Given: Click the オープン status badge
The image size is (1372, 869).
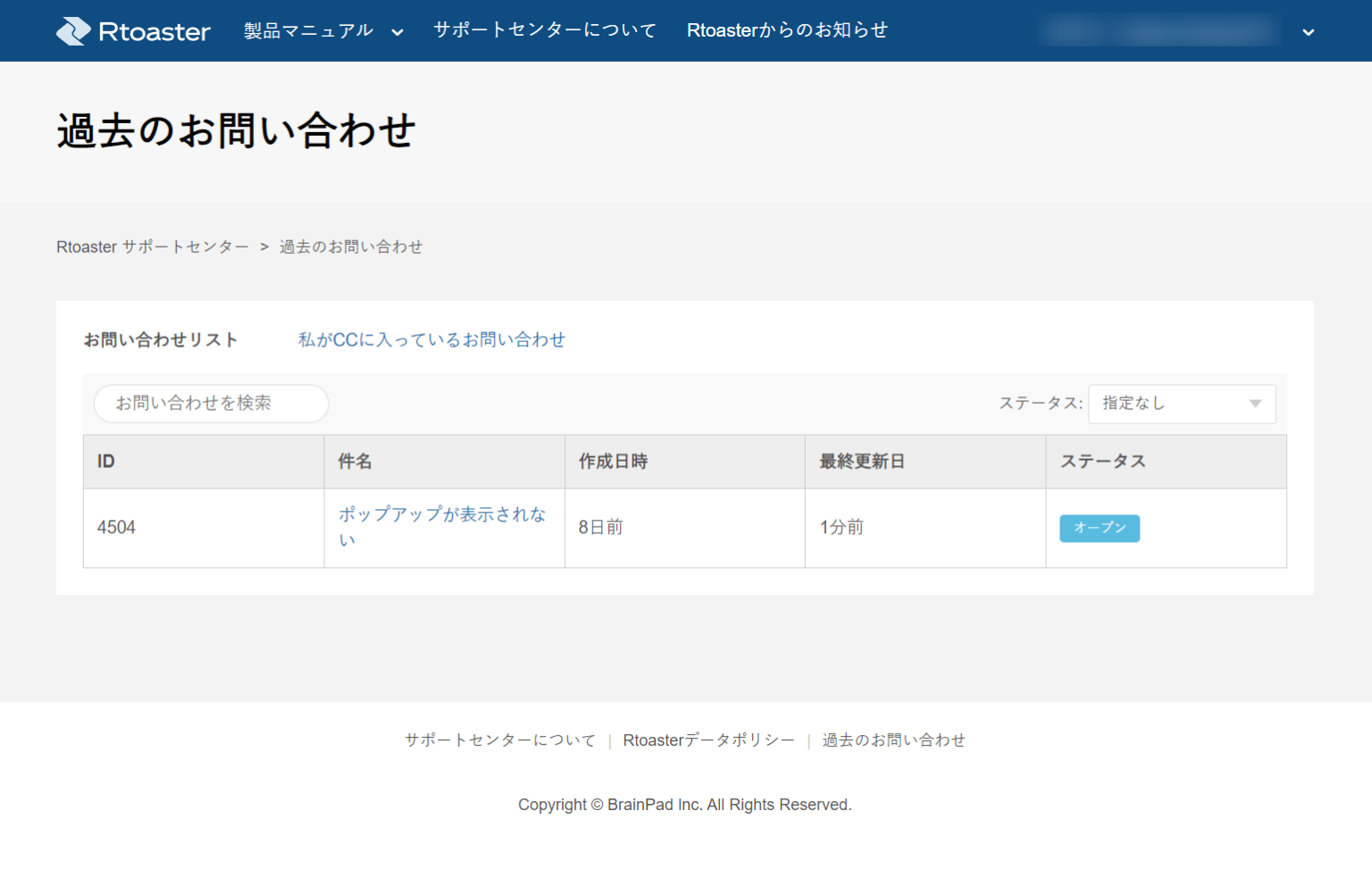Looking at the screenshot, I should (1099, 528).
